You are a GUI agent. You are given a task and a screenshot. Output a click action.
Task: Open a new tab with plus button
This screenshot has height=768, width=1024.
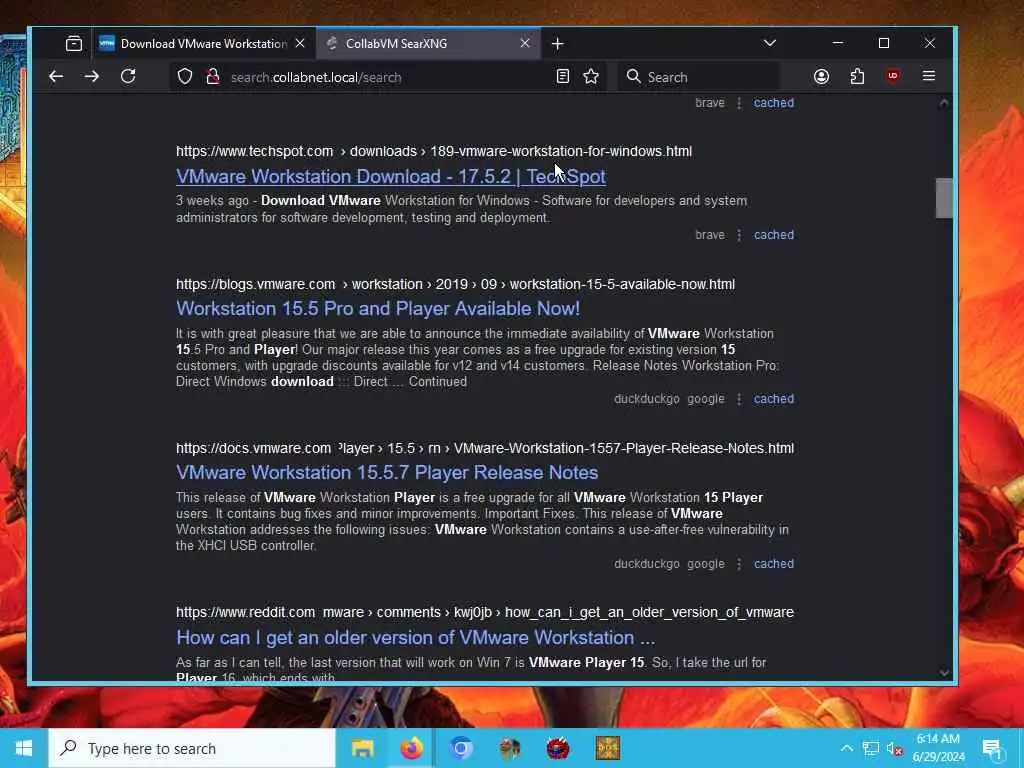coord(557,44)
